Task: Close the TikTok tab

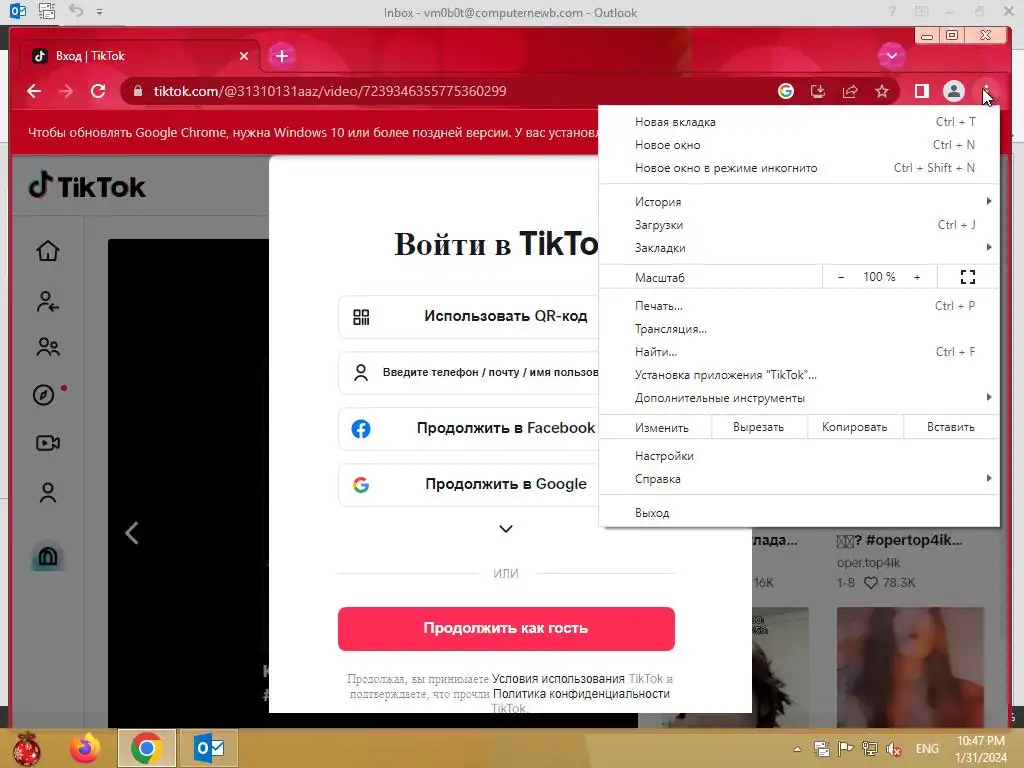Action: tap(244, 56)
